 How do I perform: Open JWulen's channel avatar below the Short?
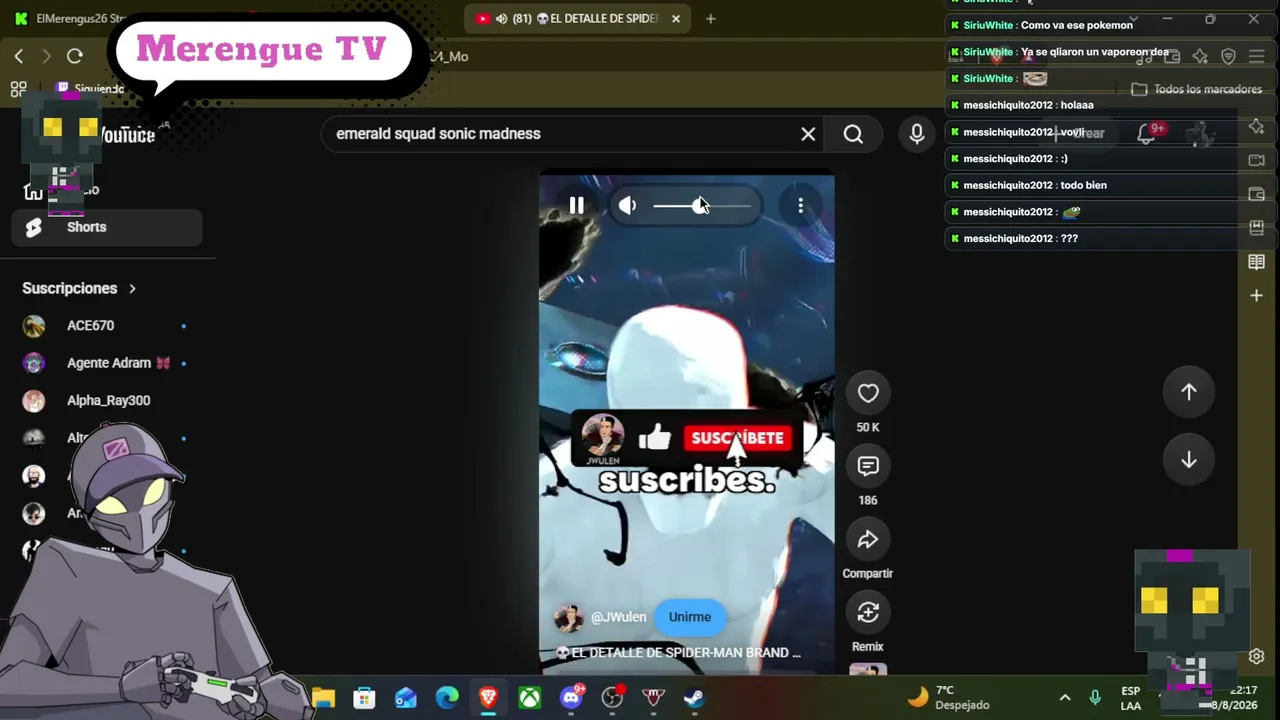coord(569,618)
